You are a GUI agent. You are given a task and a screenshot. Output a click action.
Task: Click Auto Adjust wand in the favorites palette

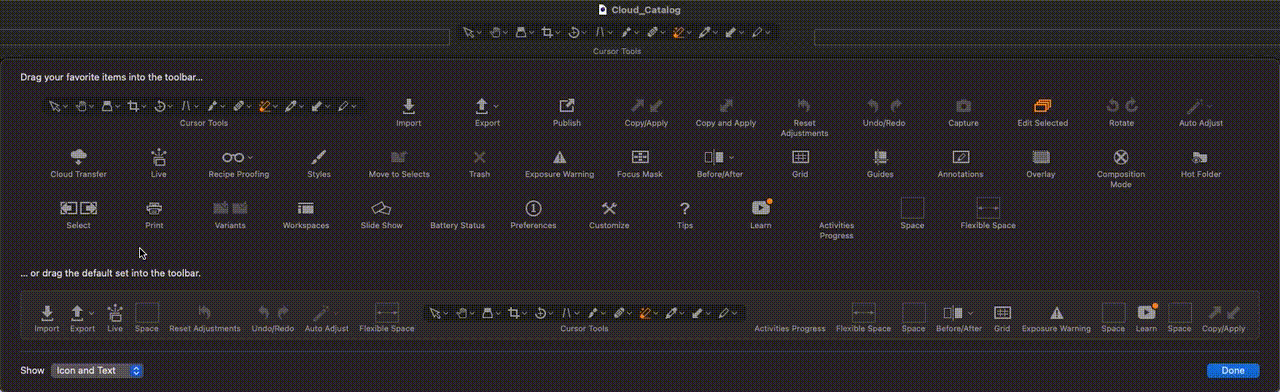point(1201,112)
